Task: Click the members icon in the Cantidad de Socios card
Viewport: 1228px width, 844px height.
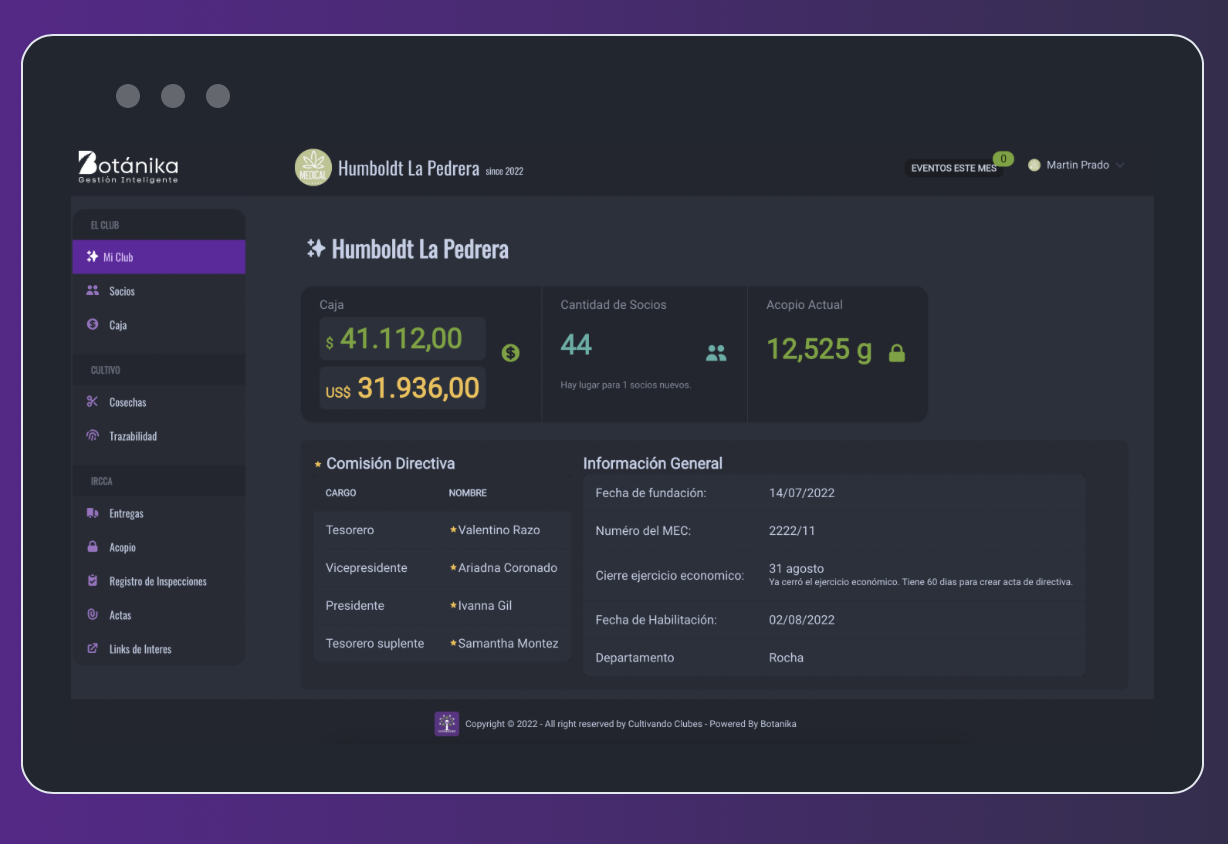Action: coord(716,353)
